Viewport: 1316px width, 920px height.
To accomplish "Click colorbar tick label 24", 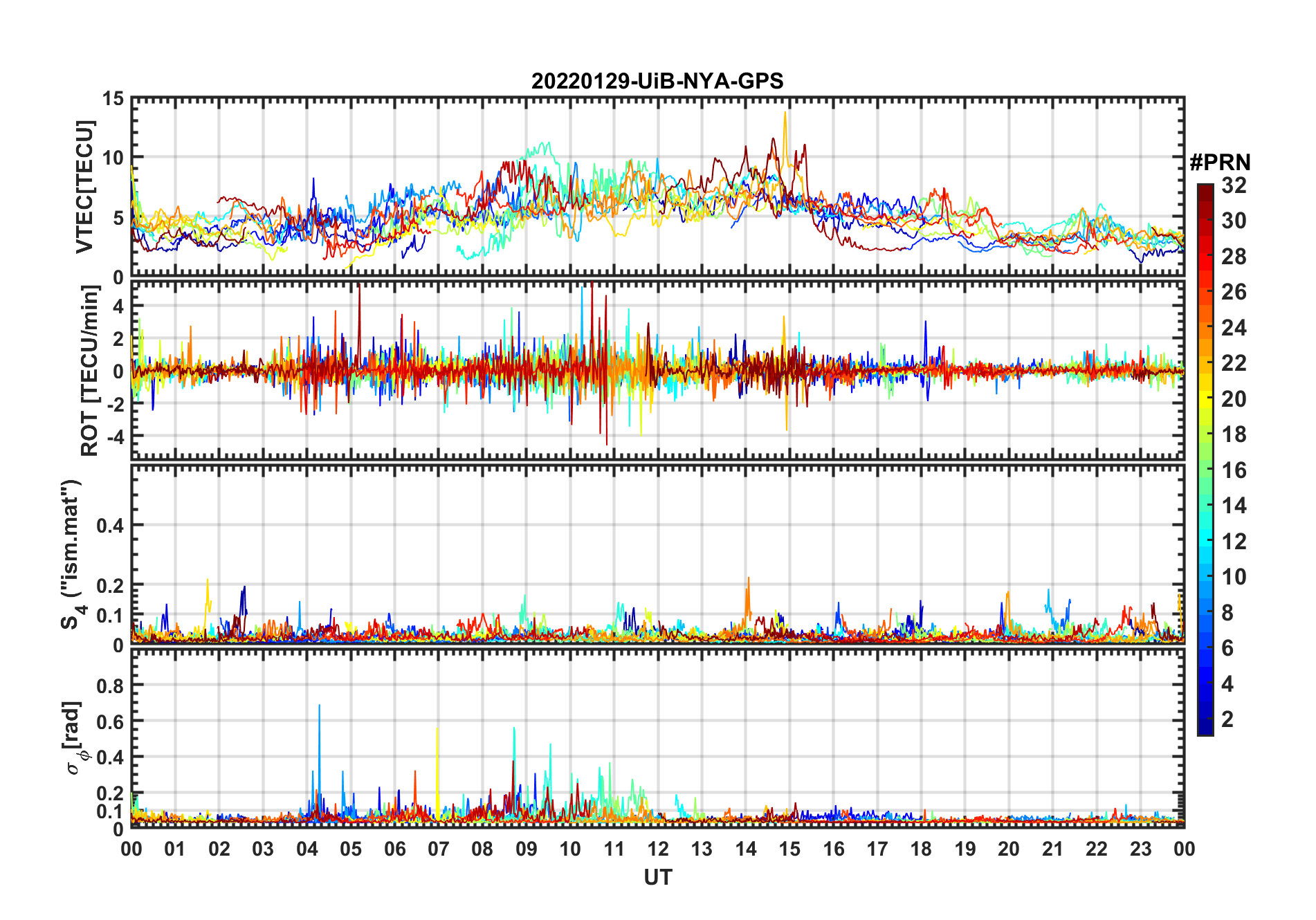I will coord(1234,328).
